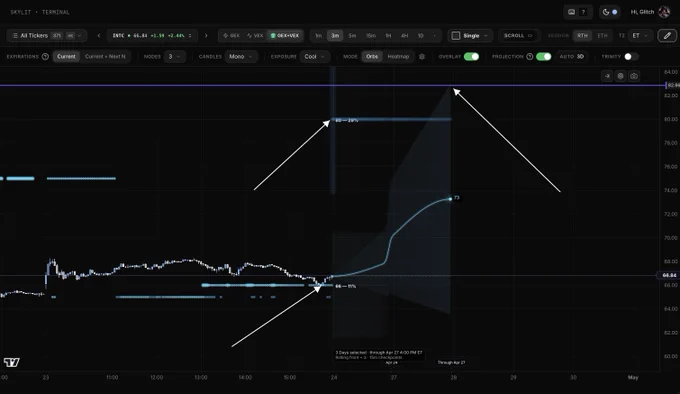680x394 pixels.
Task: Select the RTH session
Action: point(582,36)
